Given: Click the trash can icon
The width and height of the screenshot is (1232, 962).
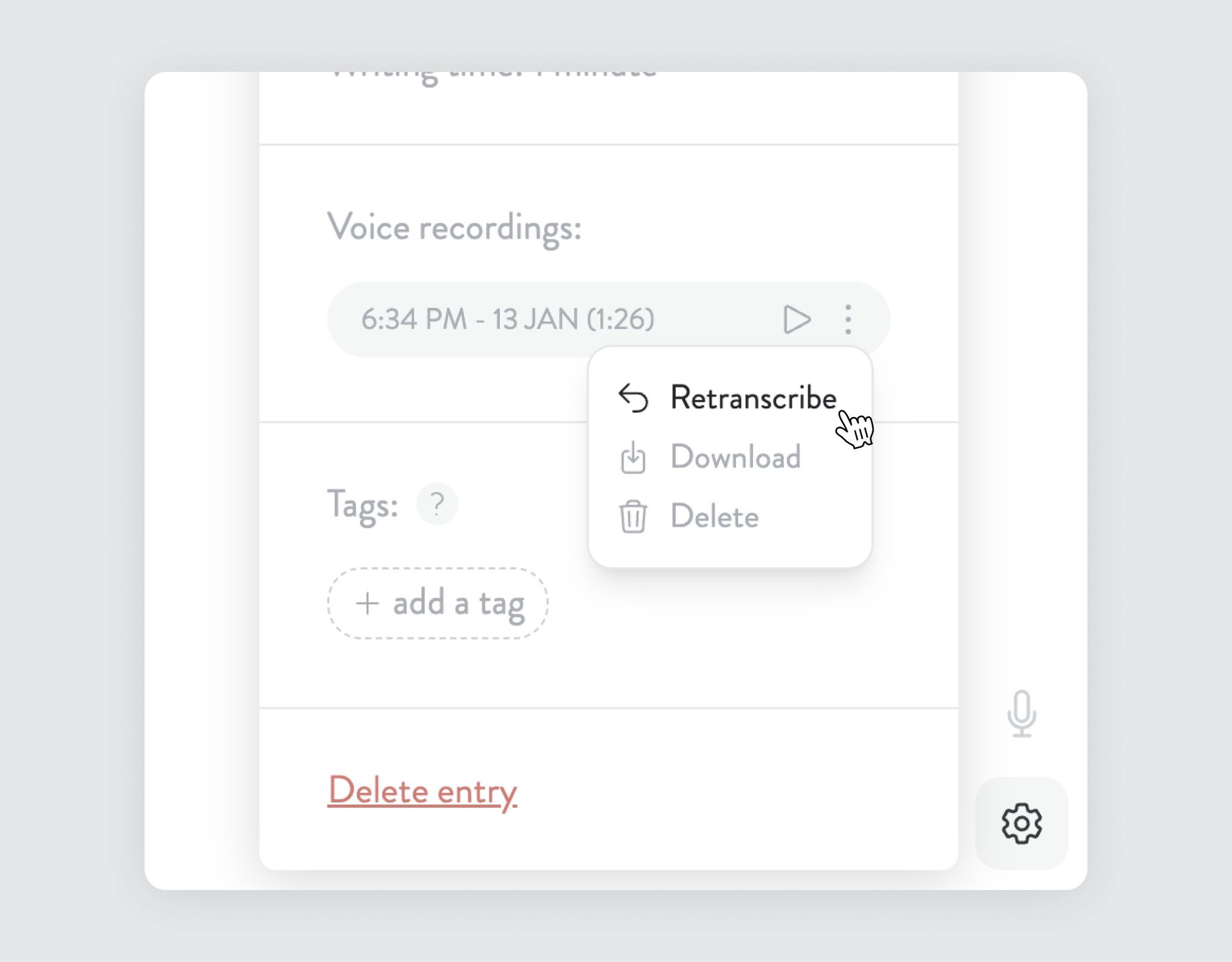Looking at the screenshot, I should (633, 516).
